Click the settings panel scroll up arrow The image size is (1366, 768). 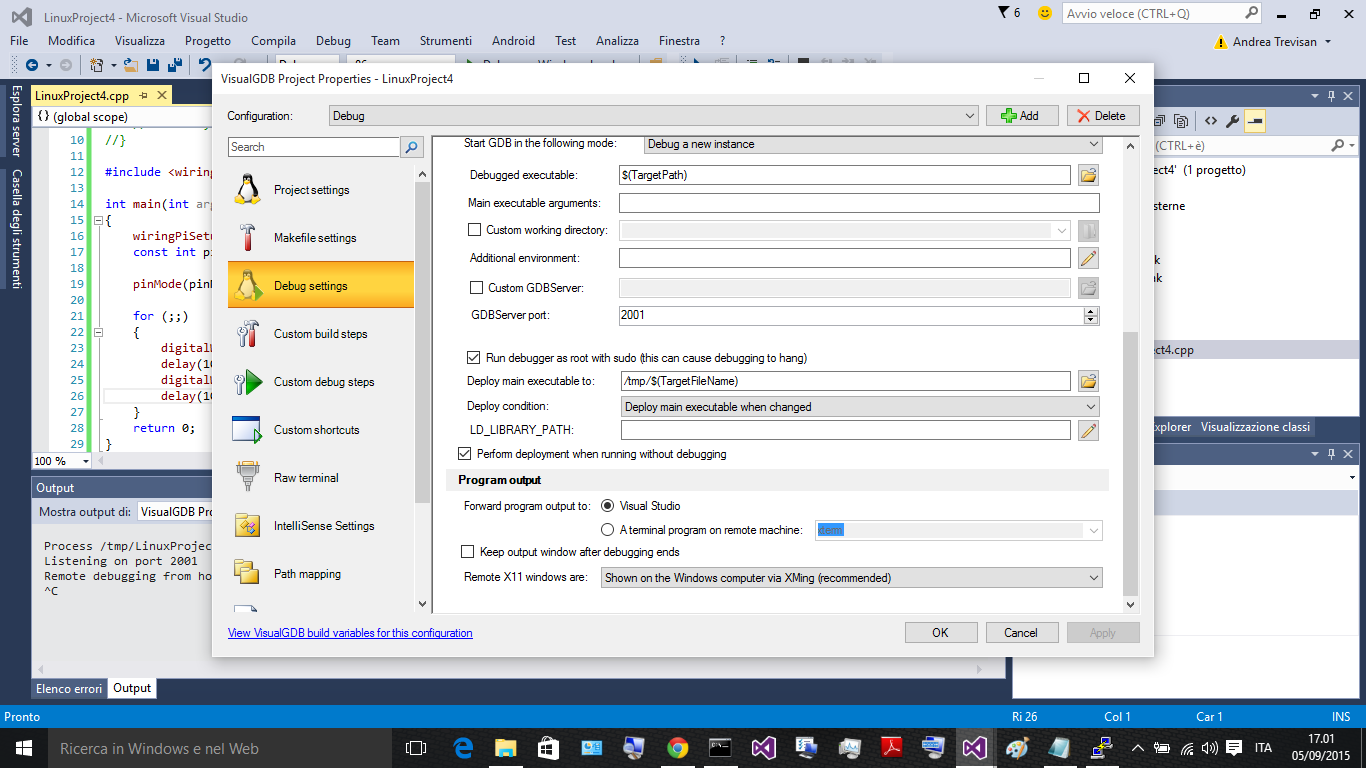pyautogui.click(x=1131, y=146)
